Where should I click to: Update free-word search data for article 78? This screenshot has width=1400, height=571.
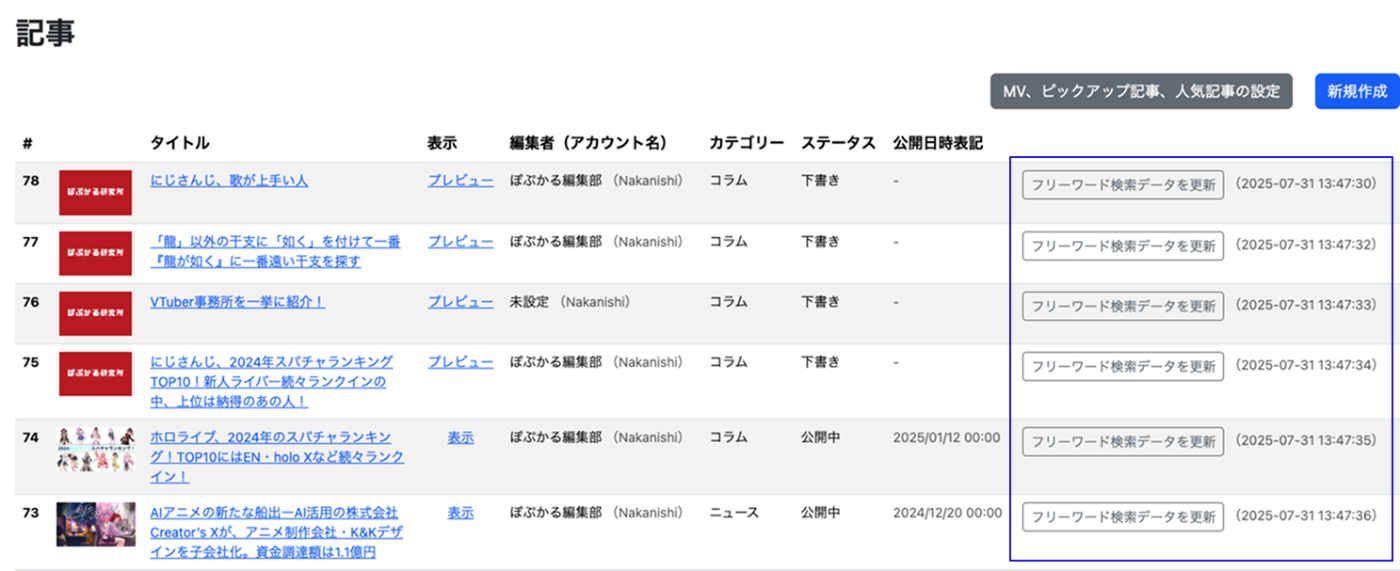[x=1123, y=185]
